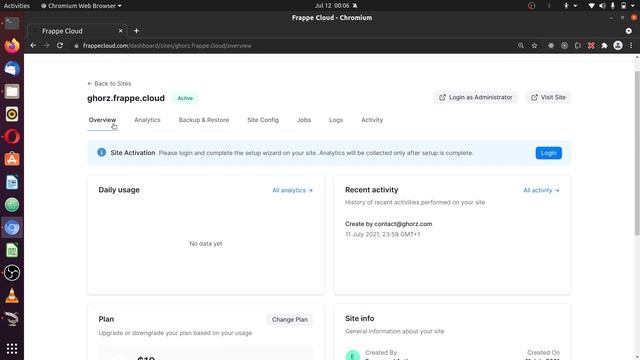Click the Site Activation info icon
Image resolution: width=640 pixels, height=360 pixels.
click(x=102, y=152)
